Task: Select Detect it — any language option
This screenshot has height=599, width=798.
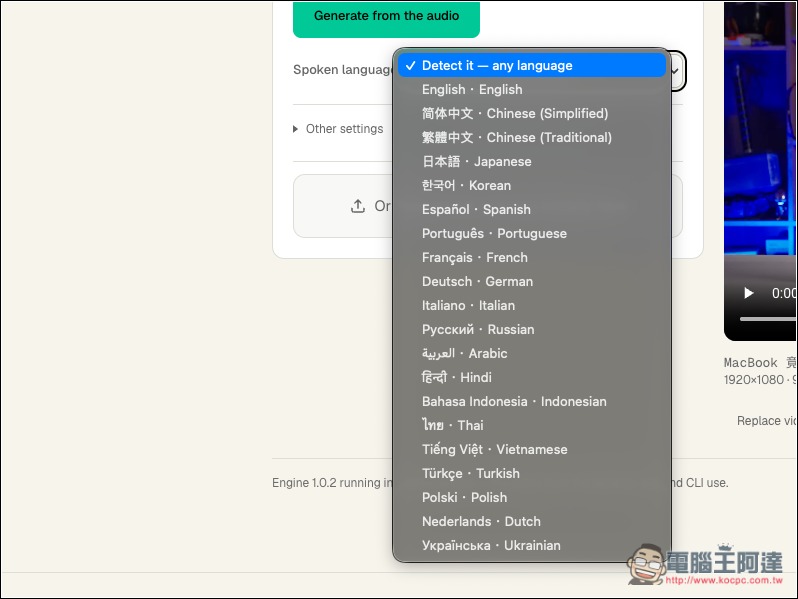Action: 531,66
